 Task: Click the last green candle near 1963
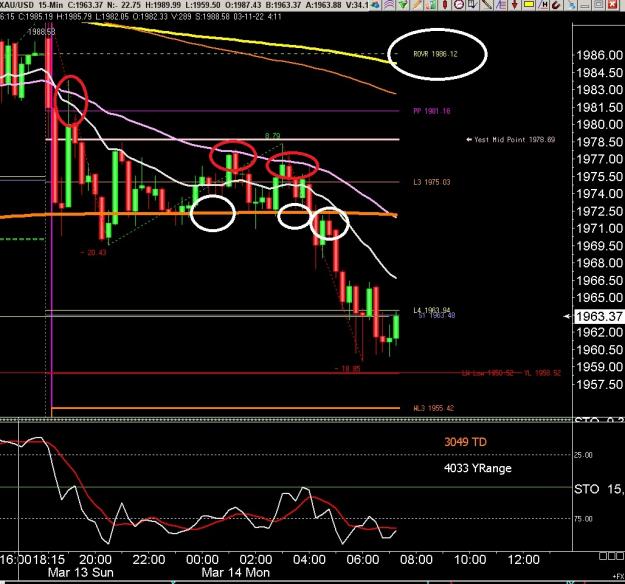396,327
